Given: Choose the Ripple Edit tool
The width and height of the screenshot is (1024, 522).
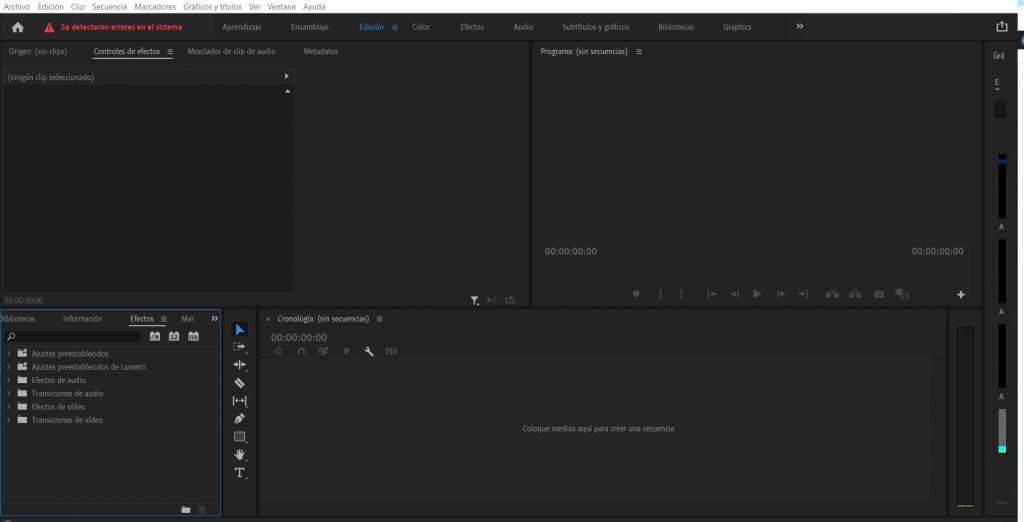Looking at the screenshot, I should pyautogui.click(x=239, y=365).
